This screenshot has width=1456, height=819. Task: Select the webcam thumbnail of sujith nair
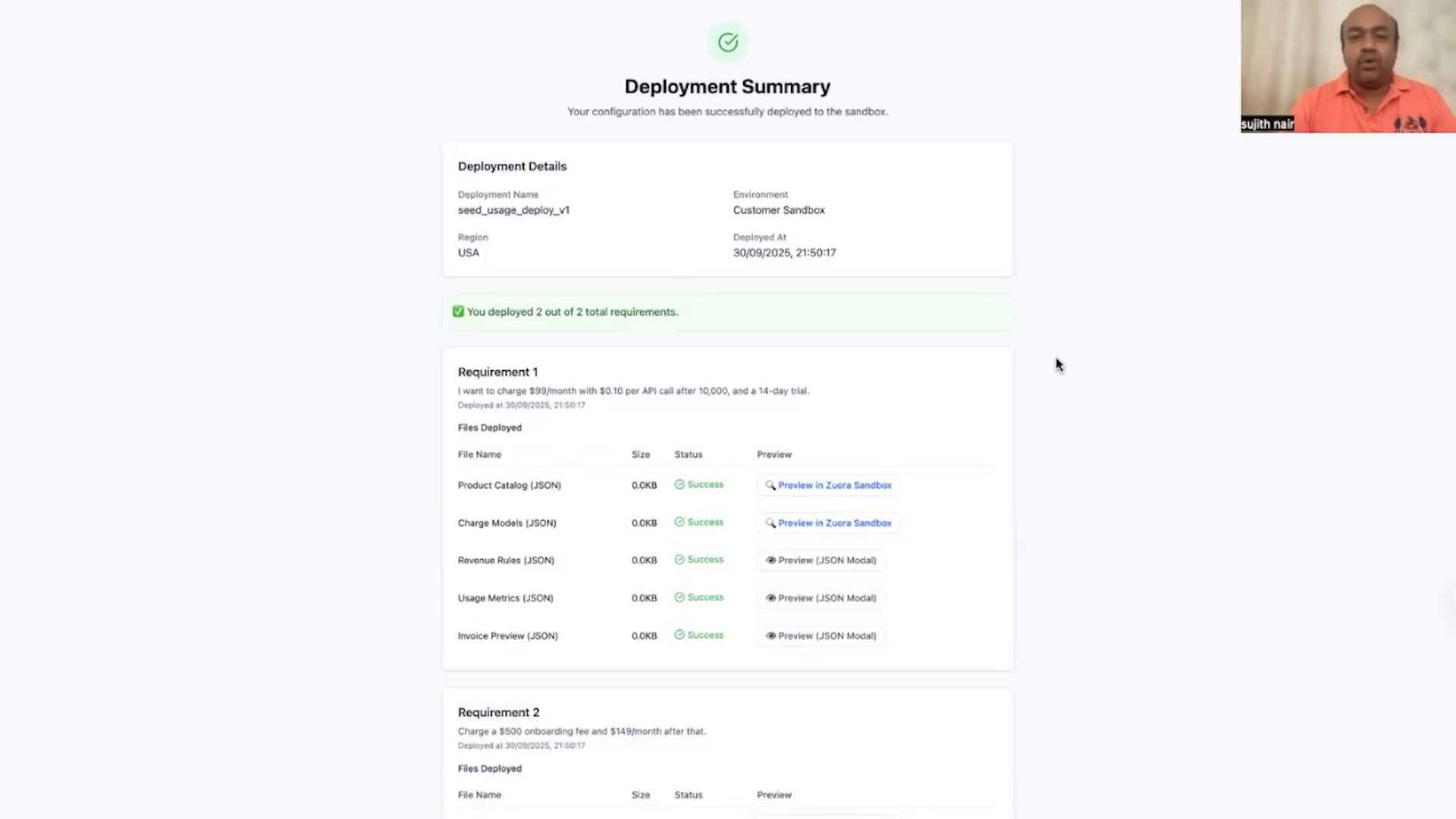[1347, 67]
